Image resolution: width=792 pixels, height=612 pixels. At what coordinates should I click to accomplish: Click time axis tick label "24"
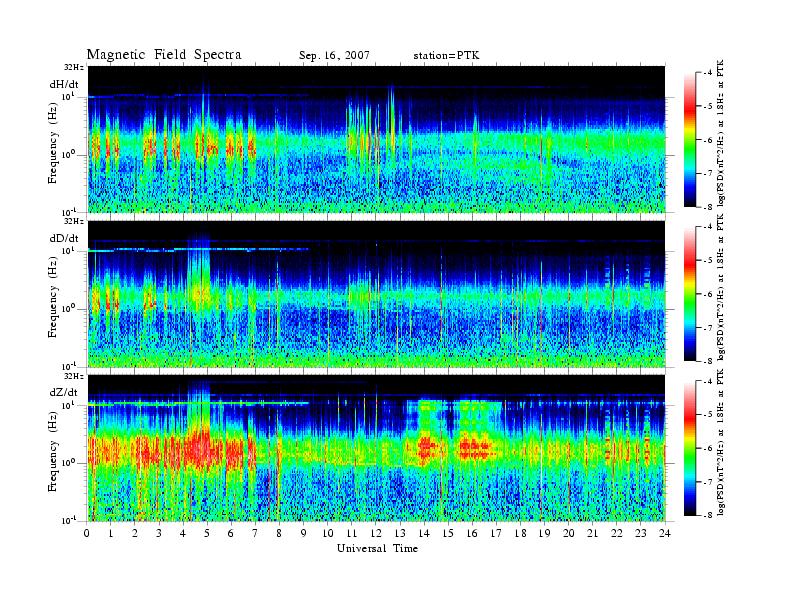click(665, 533)
